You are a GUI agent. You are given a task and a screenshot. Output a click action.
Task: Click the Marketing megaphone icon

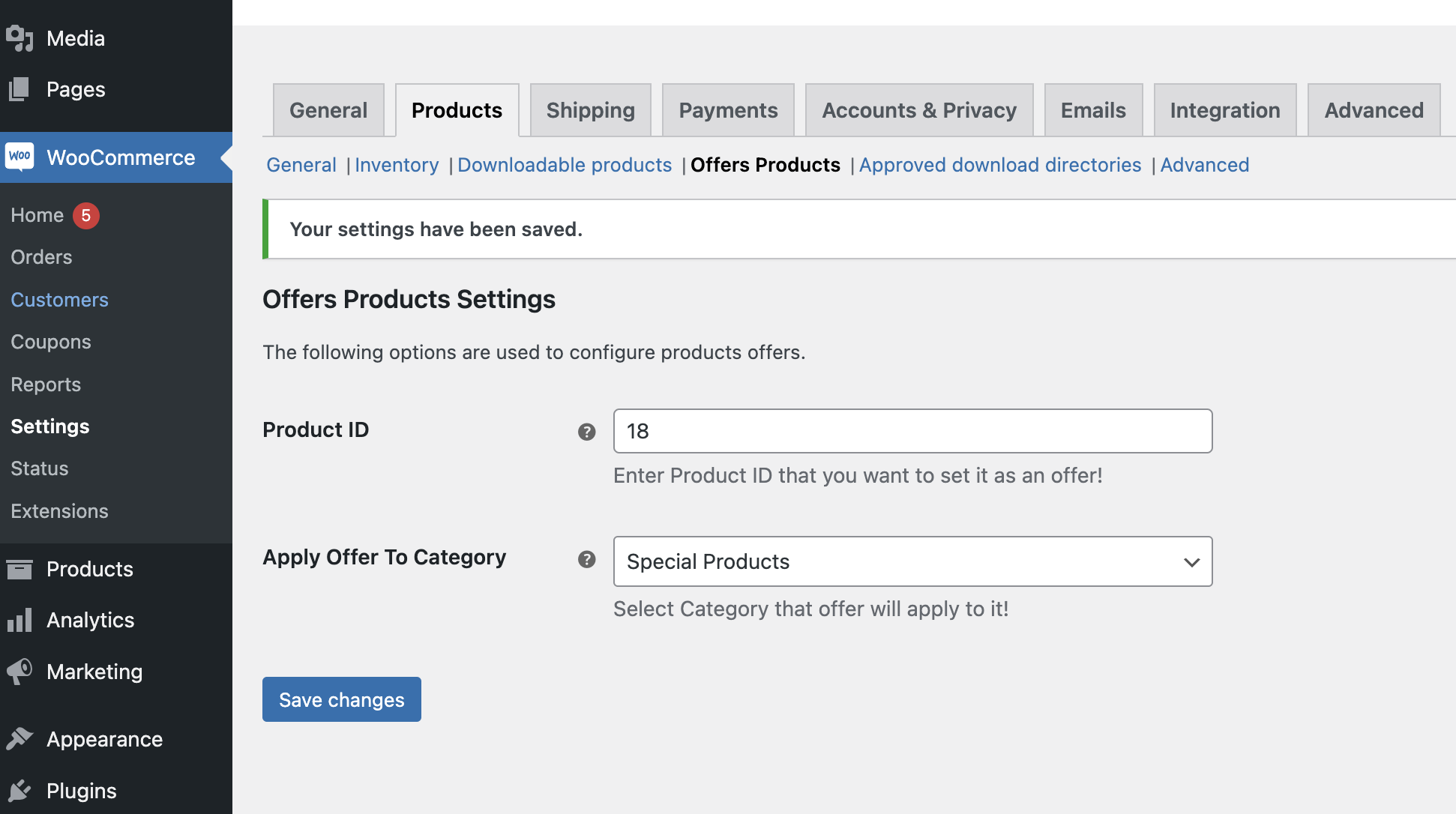point(19,672)
